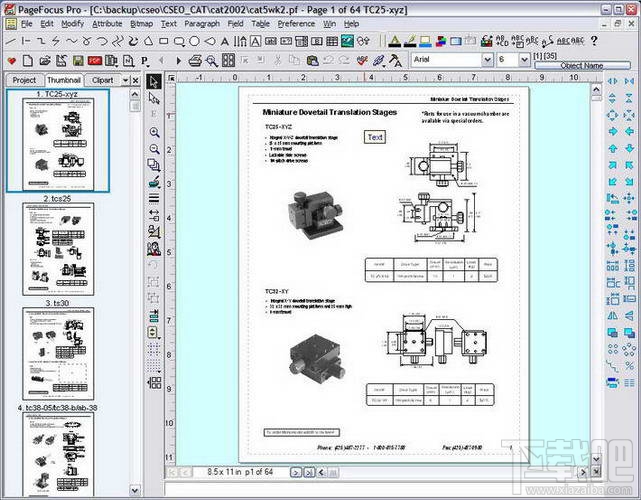Flip selected object horizontally icon
Viewport: 641px width, 500px height.
(612, 315)
